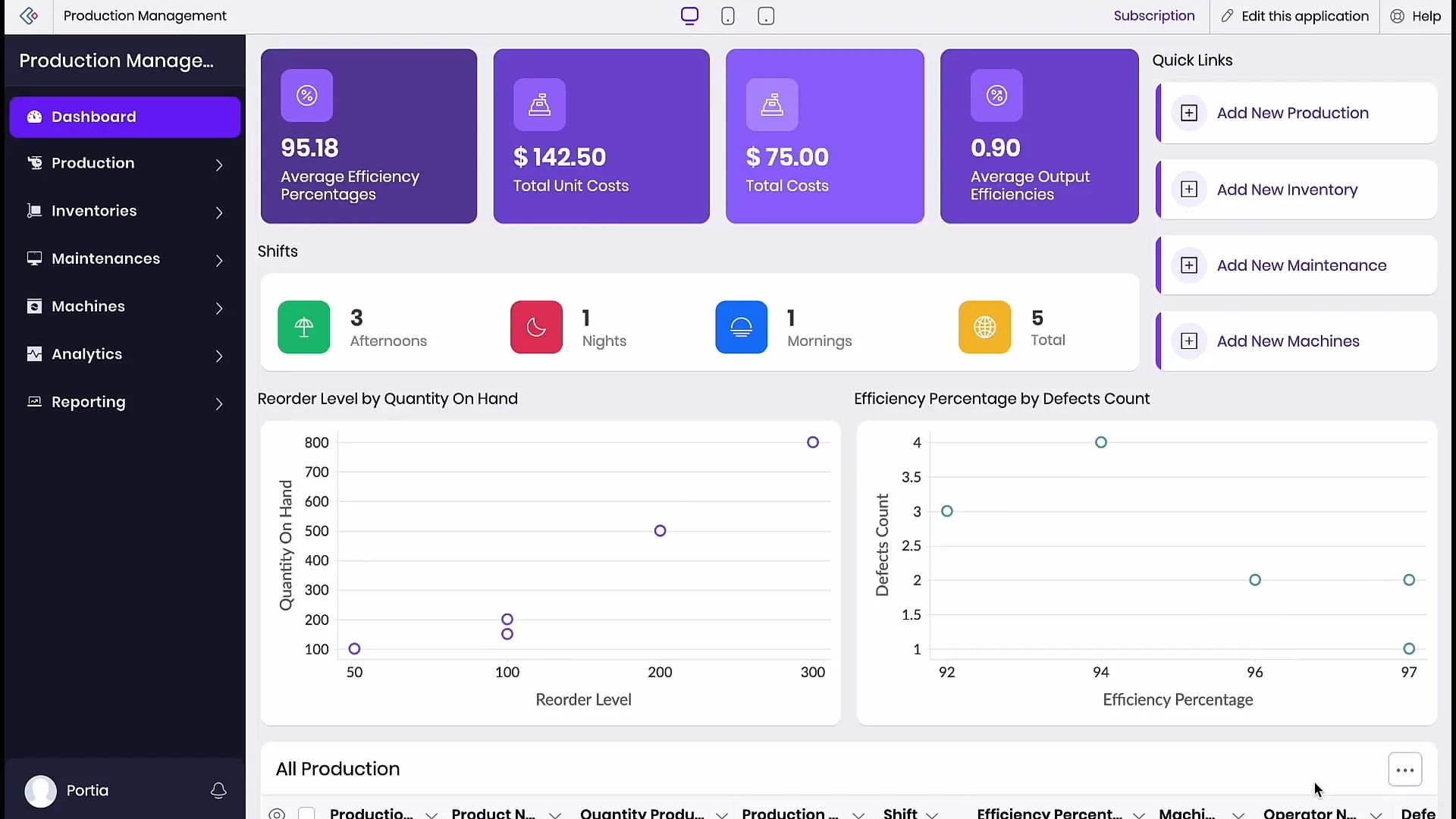The image size is (1456, 819).
Task: Click data point at efficiency 94
Action: 1101,442
